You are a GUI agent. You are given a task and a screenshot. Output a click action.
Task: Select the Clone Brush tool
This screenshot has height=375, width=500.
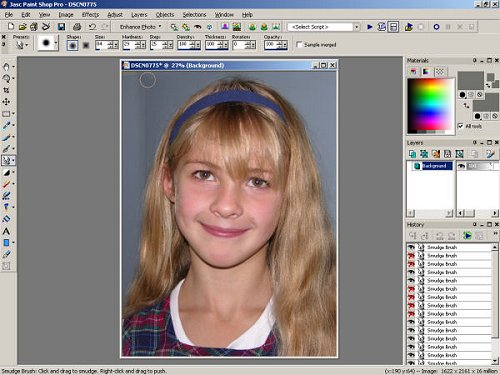(6, 149)
